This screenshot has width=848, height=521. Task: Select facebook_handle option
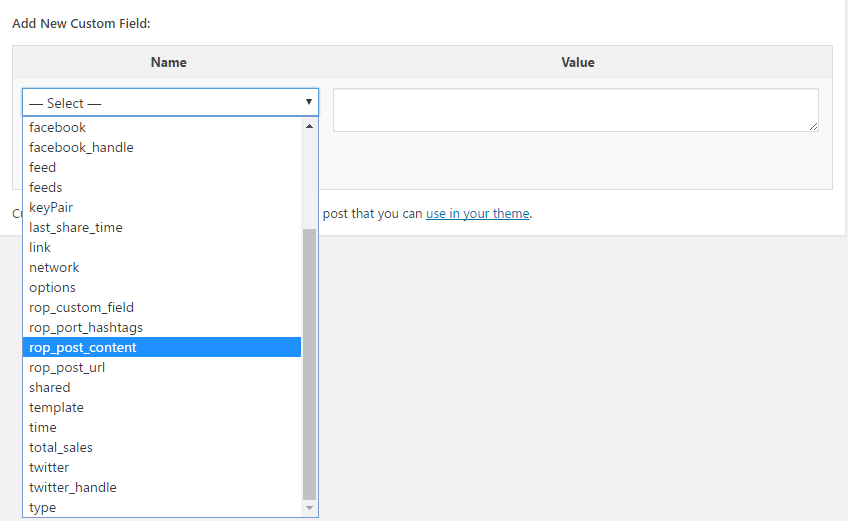tap(81, 147)
